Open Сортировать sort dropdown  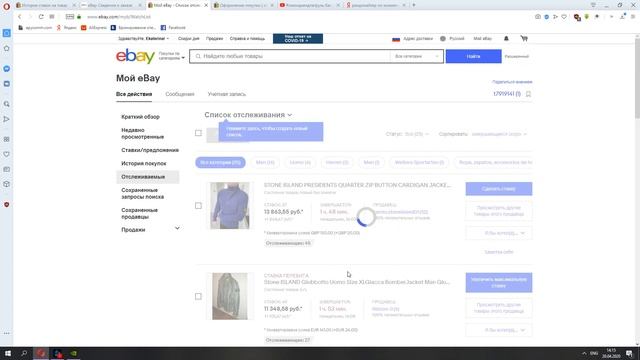[483, 134]
